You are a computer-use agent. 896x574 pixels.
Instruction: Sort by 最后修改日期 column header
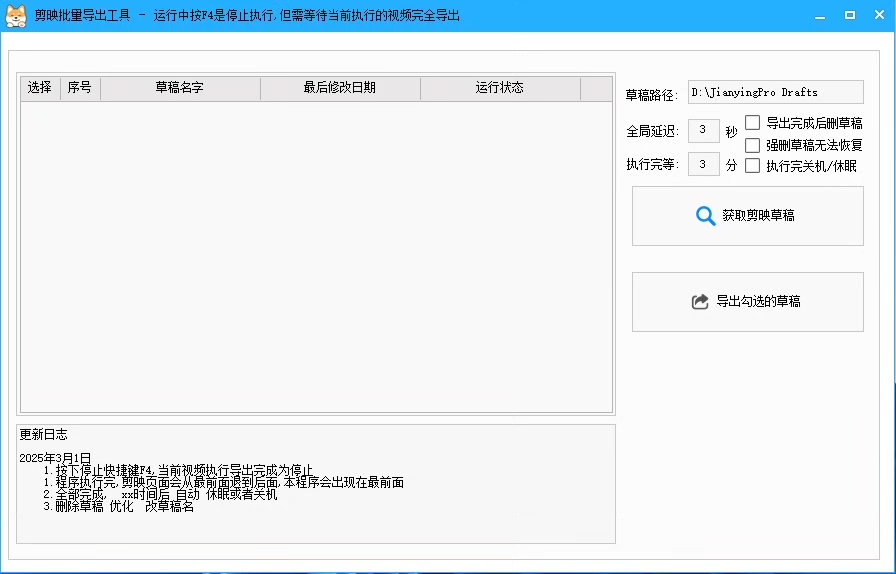coord(340,88)
